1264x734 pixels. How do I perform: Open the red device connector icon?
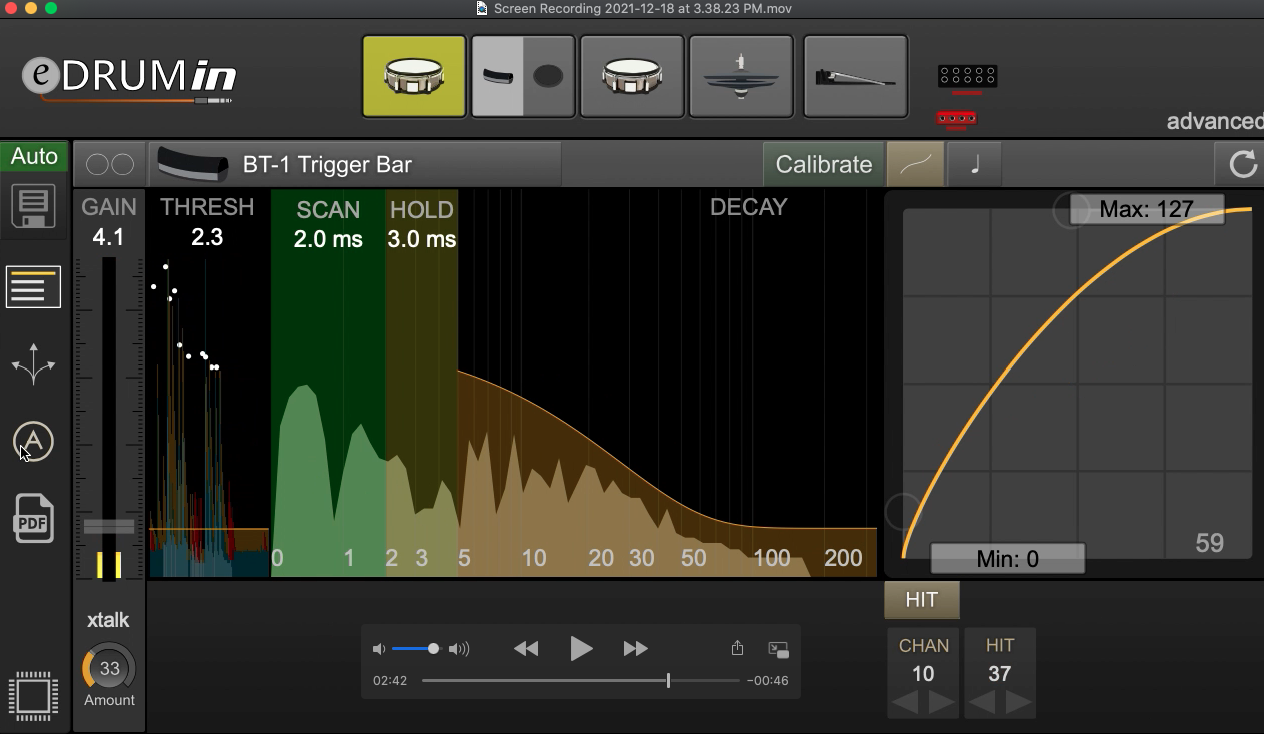[956, 119]
